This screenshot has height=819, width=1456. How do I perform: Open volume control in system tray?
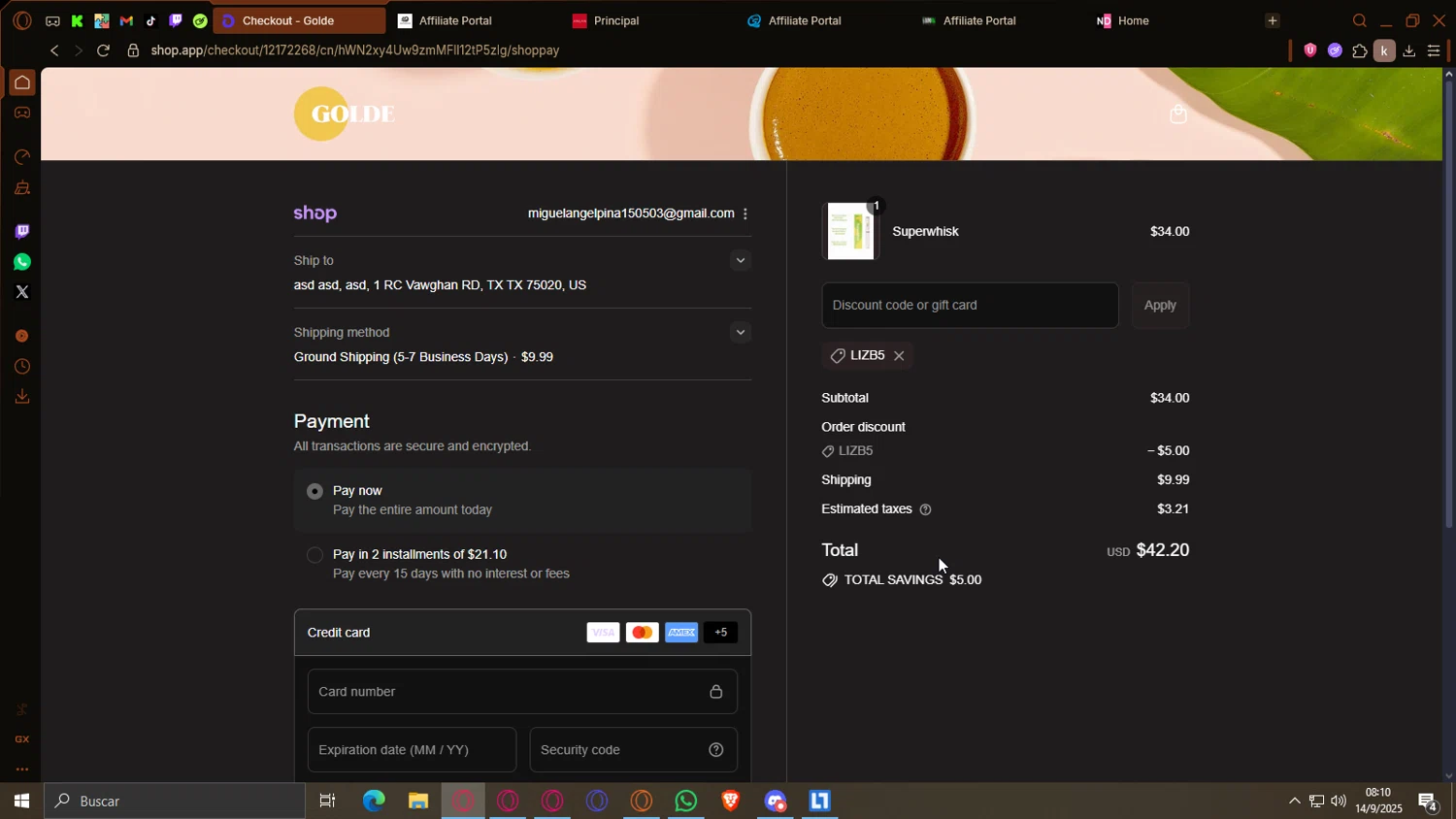point(1339,801)
